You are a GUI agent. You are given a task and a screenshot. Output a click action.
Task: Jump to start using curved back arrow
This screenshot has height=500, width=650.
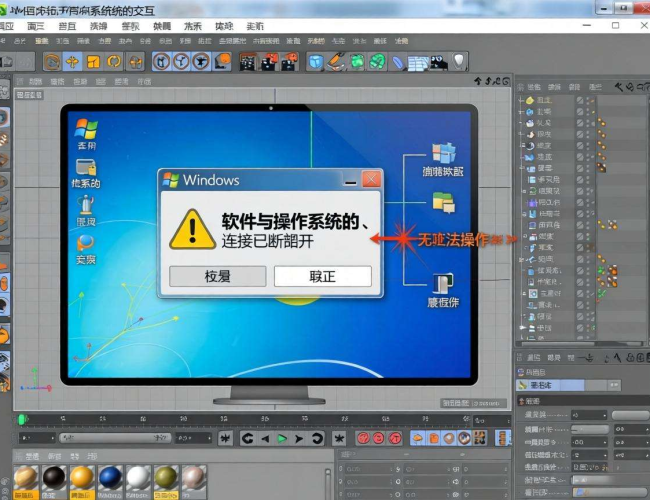point(247,439)
